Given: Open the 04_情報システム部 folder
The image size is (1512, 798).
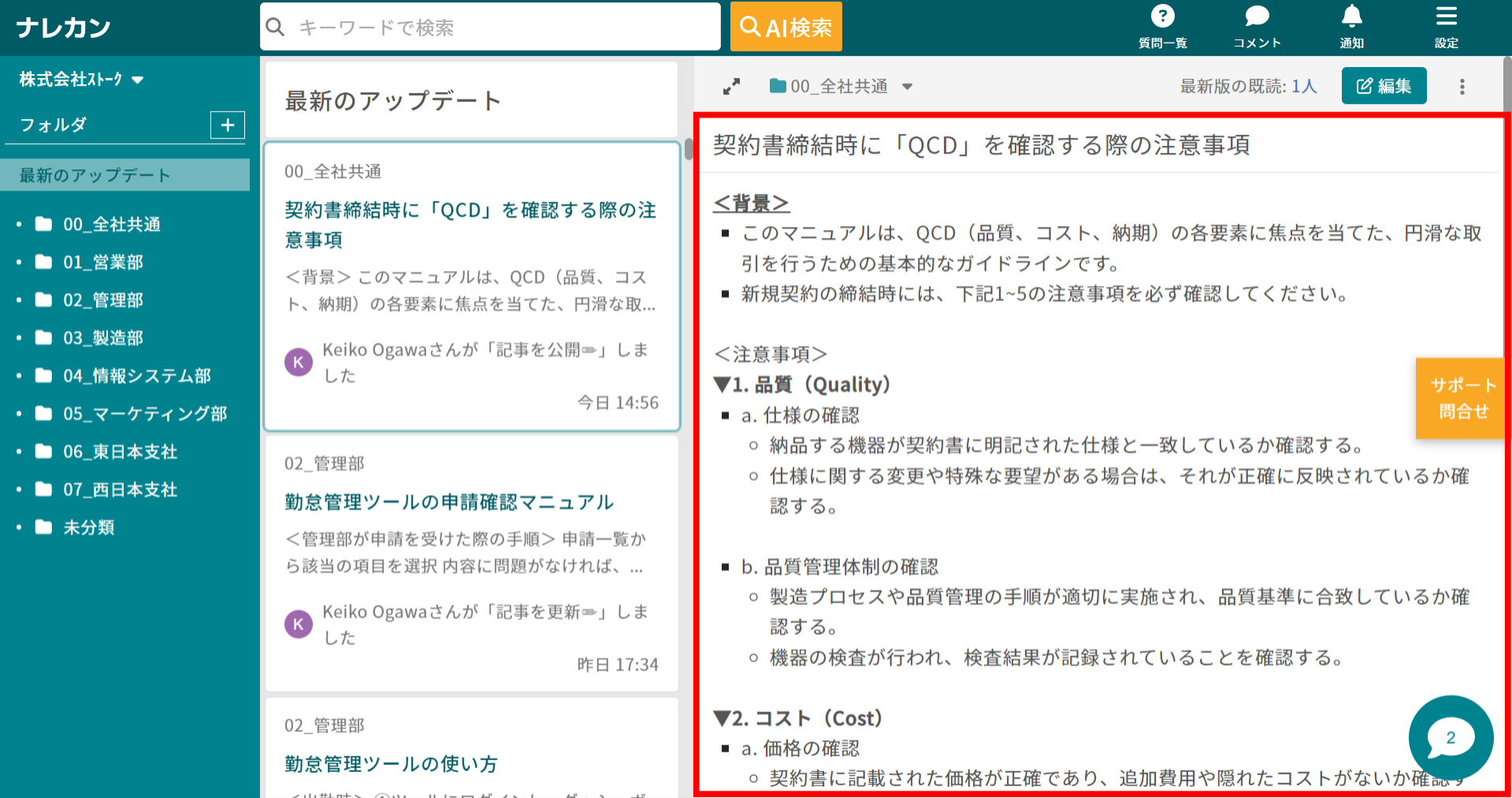Looking at the screenshot, I should 137,376.
